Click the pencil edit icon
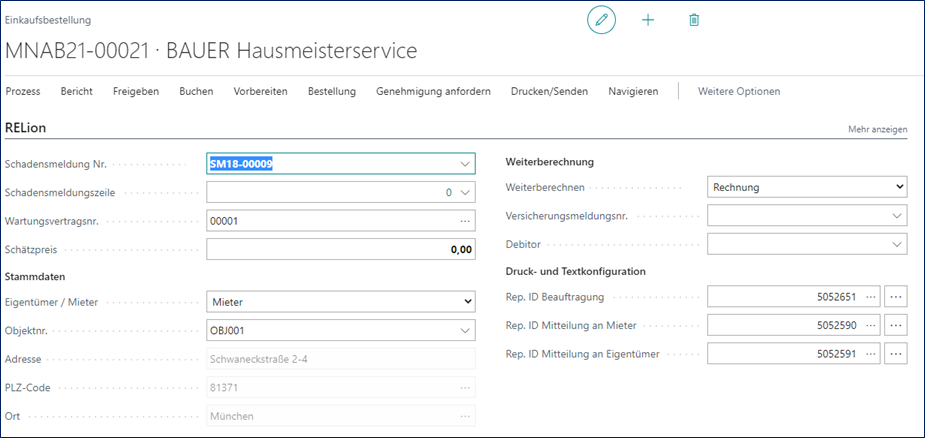This screenshot has width=925, height=438. (x=601, y=20)
